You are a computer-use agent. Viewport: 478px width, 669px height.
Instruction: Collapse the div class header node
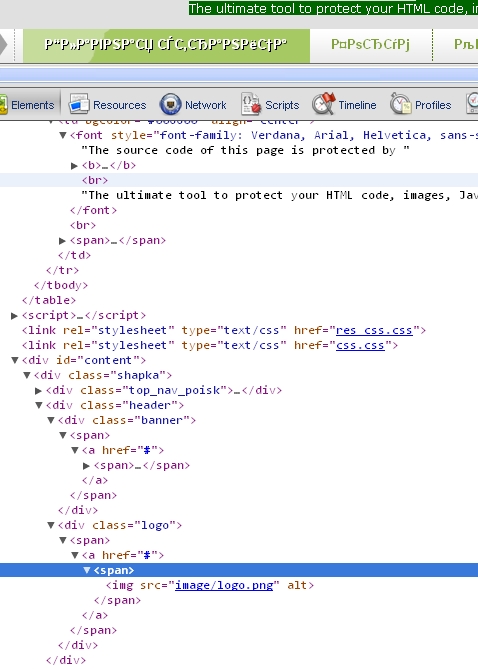(38, 405)
